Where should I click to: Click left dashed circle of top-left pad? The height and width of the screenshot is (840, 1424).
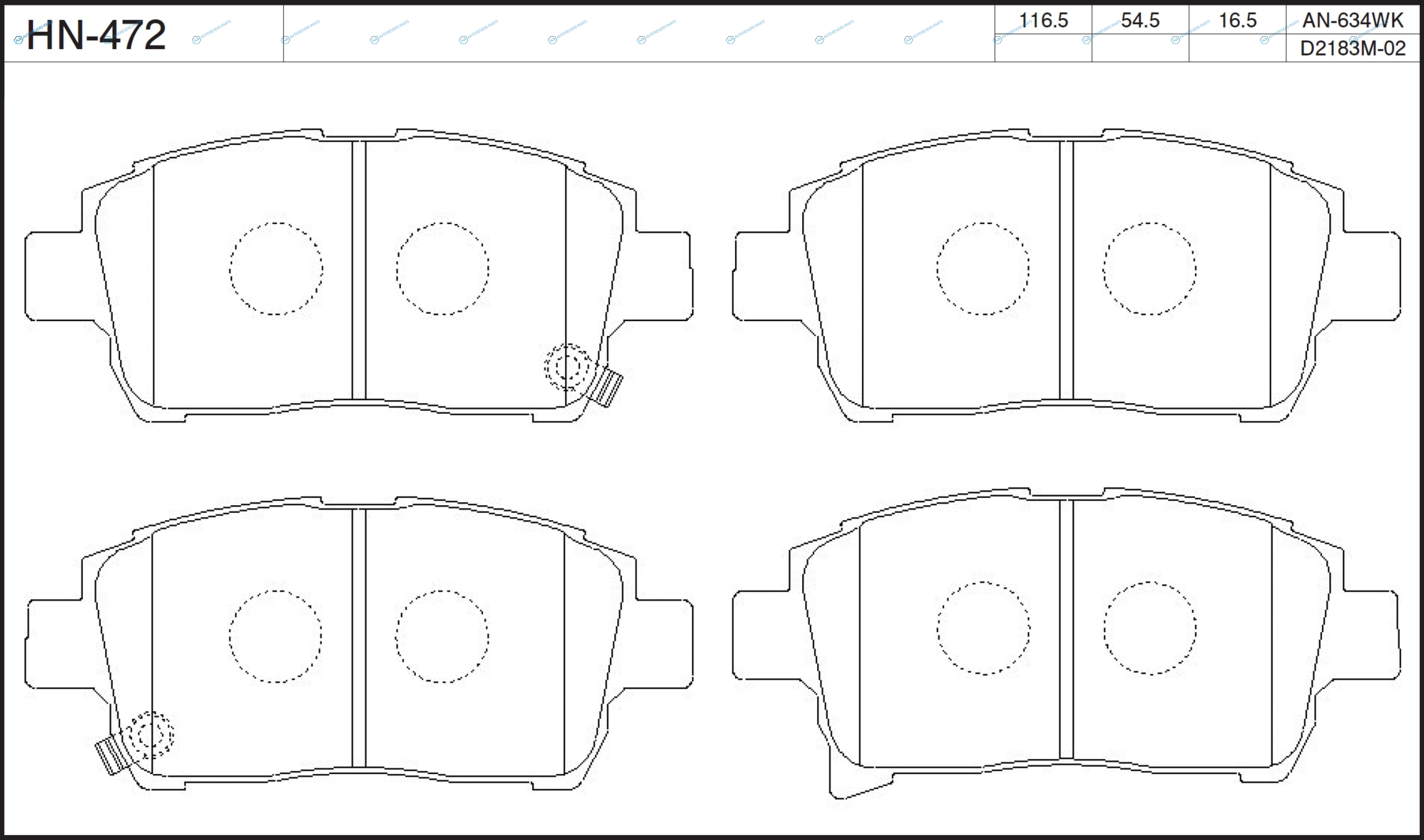276,268
